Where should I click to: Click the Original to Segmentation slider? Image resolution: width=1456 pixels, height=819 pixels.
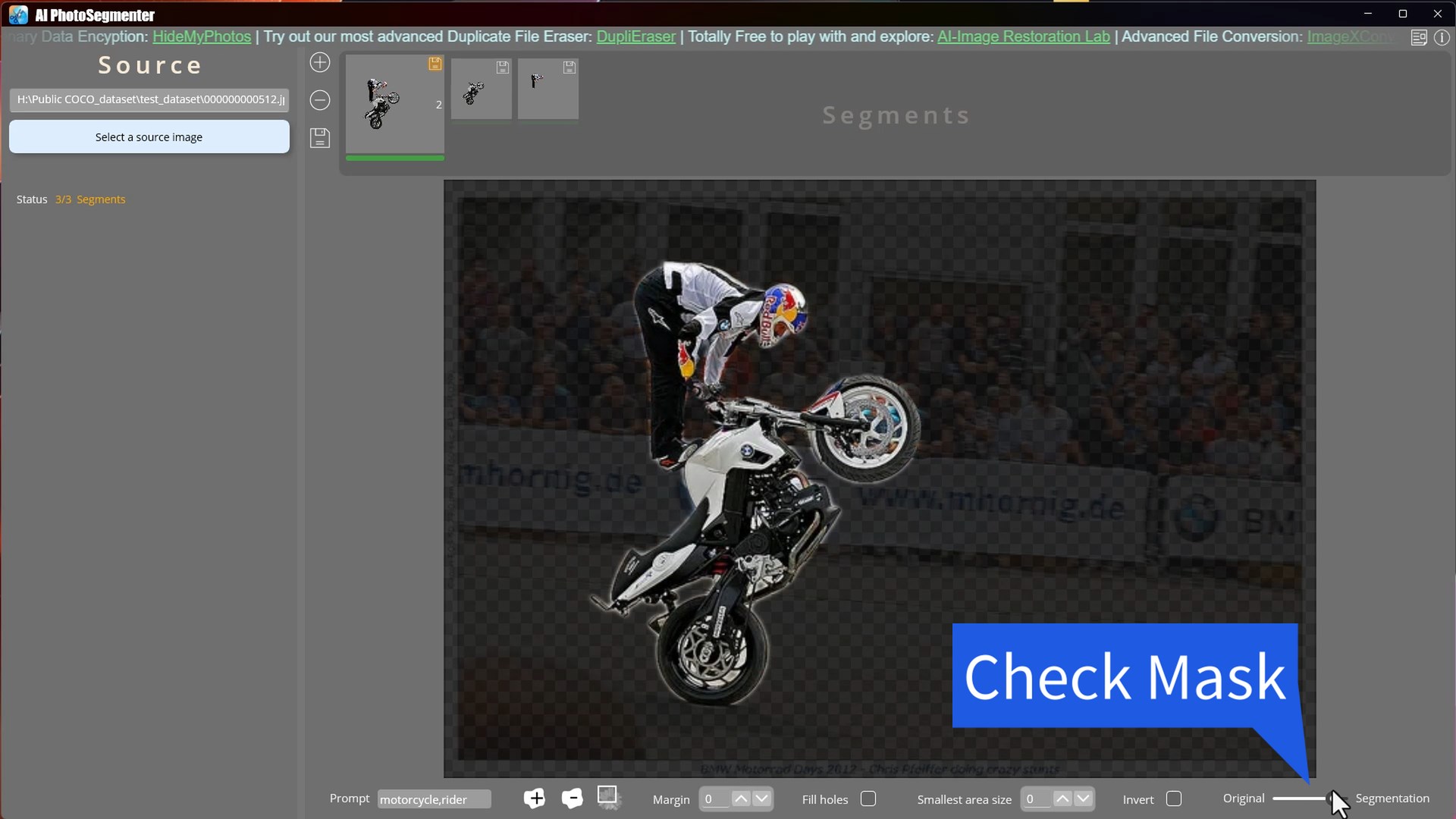click(x=1306, y=799)
